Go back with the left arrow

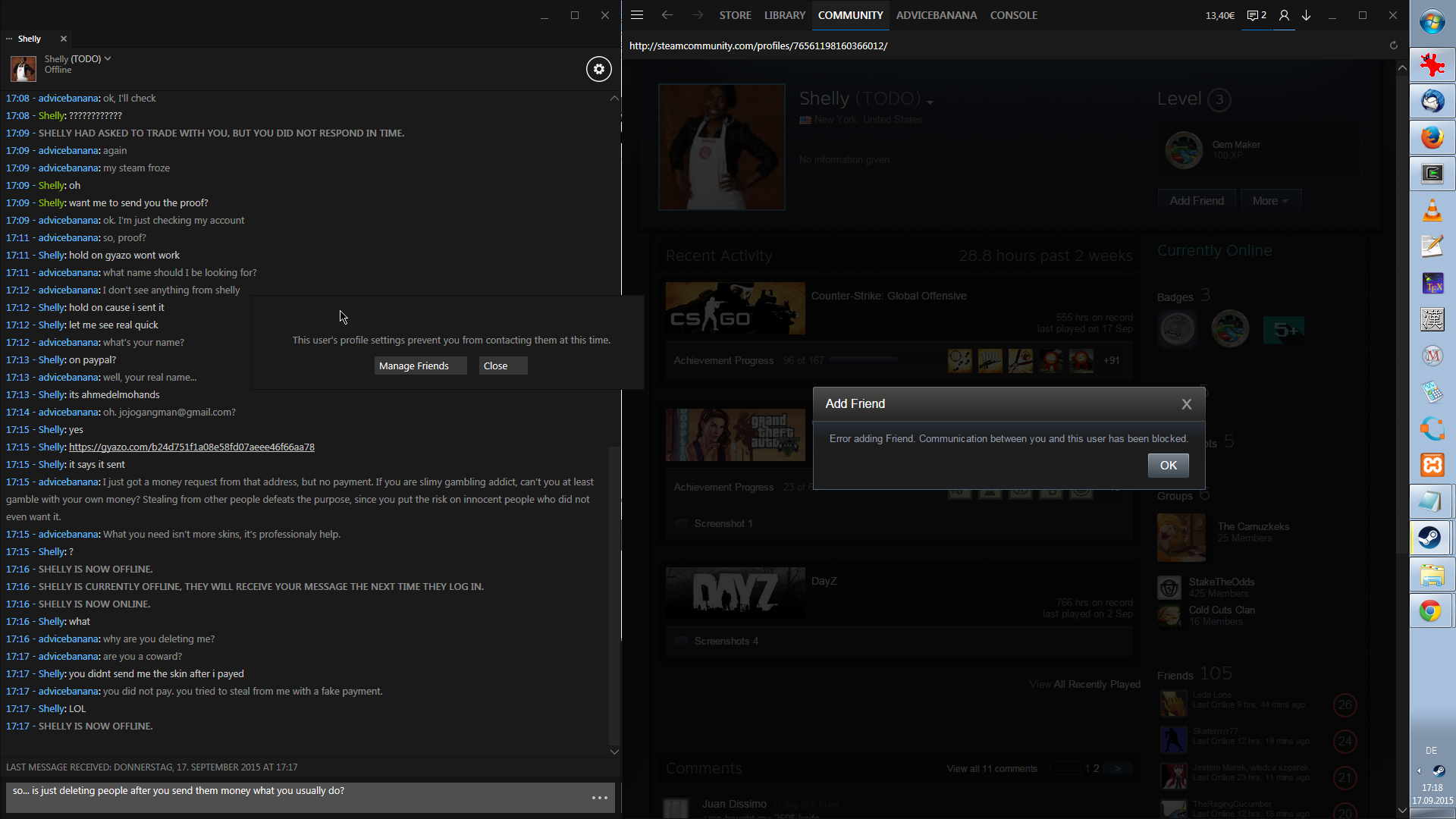tap(667, 15)
